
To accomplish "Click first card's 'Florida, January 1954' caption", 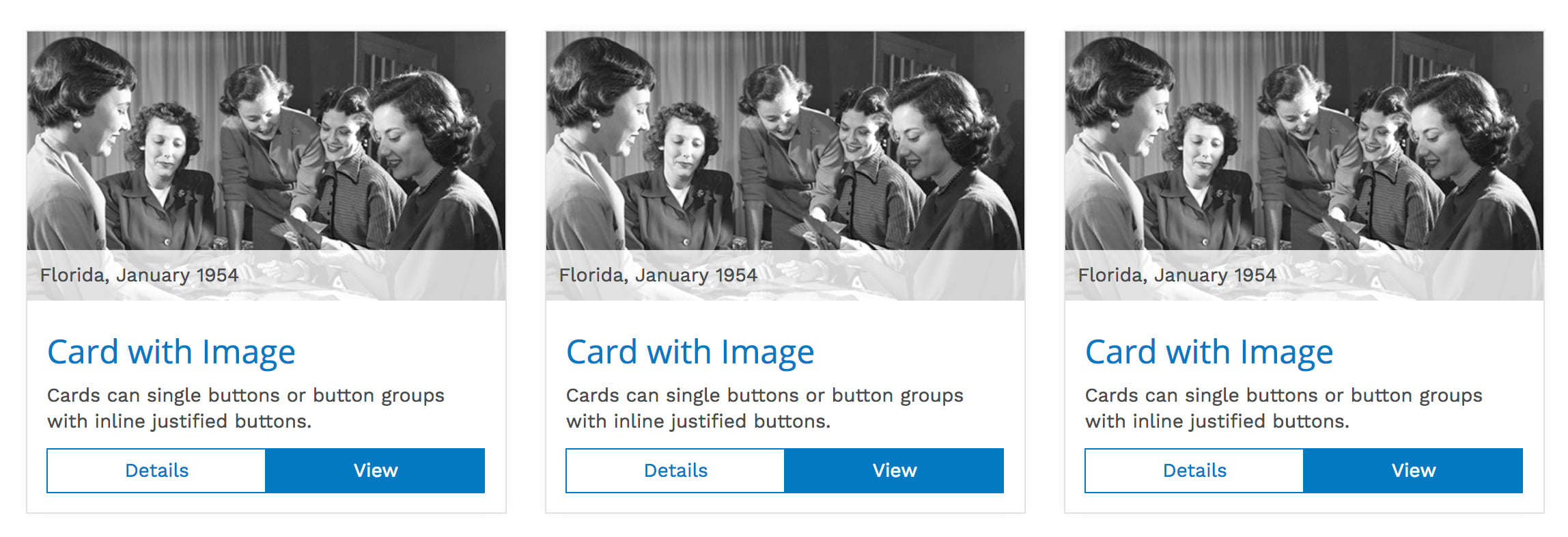I will (x=139, y=275).
